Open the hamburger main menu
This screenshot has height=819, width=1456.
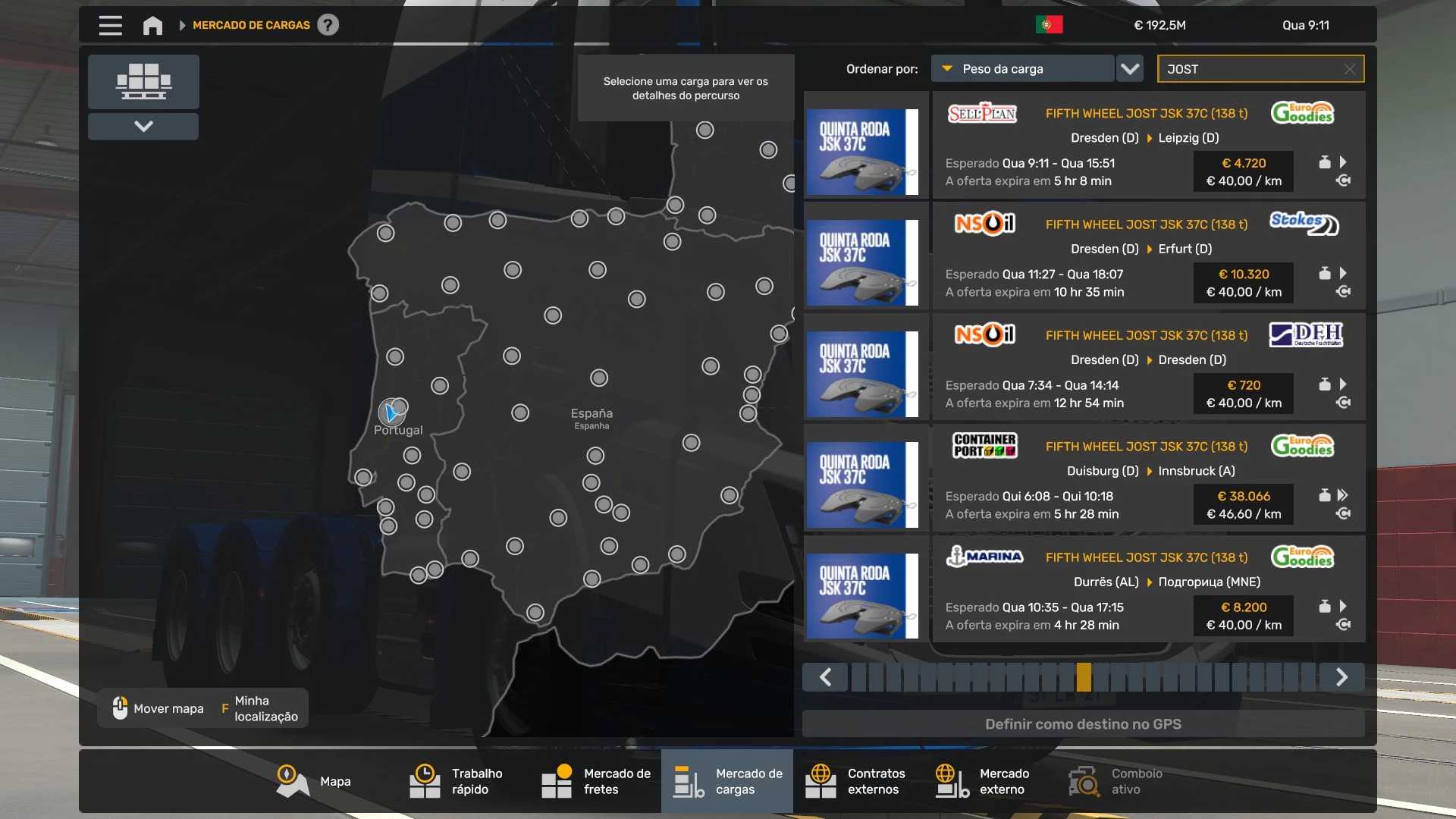point(110,25)
